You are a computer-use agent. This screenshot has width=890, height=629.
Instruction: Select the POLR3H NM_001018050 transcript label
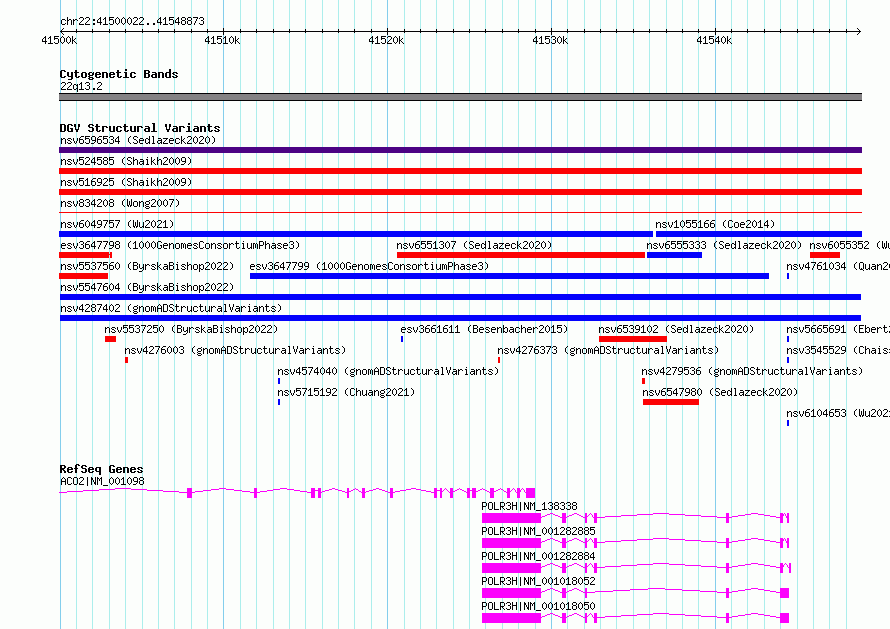(538, 606)
